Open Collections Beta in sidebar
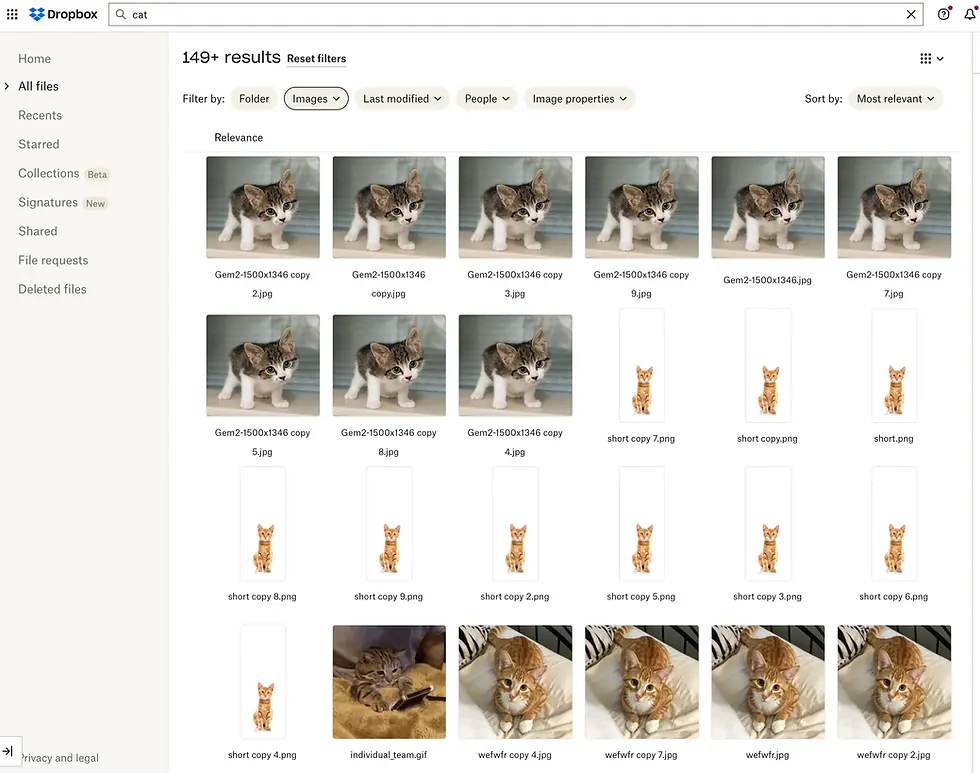 click(x=62, y=174)
